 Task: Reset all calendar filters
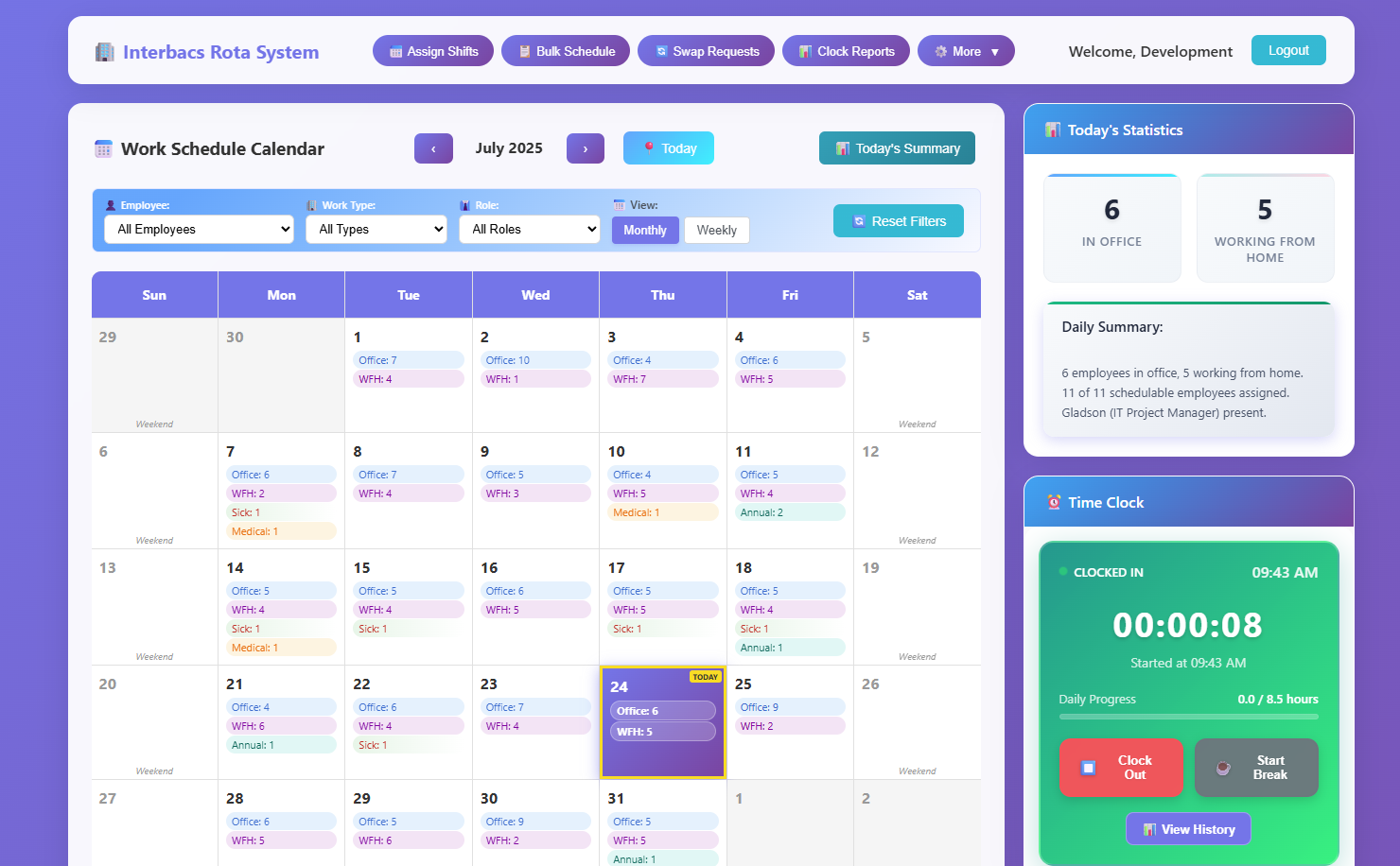[899, 221]
